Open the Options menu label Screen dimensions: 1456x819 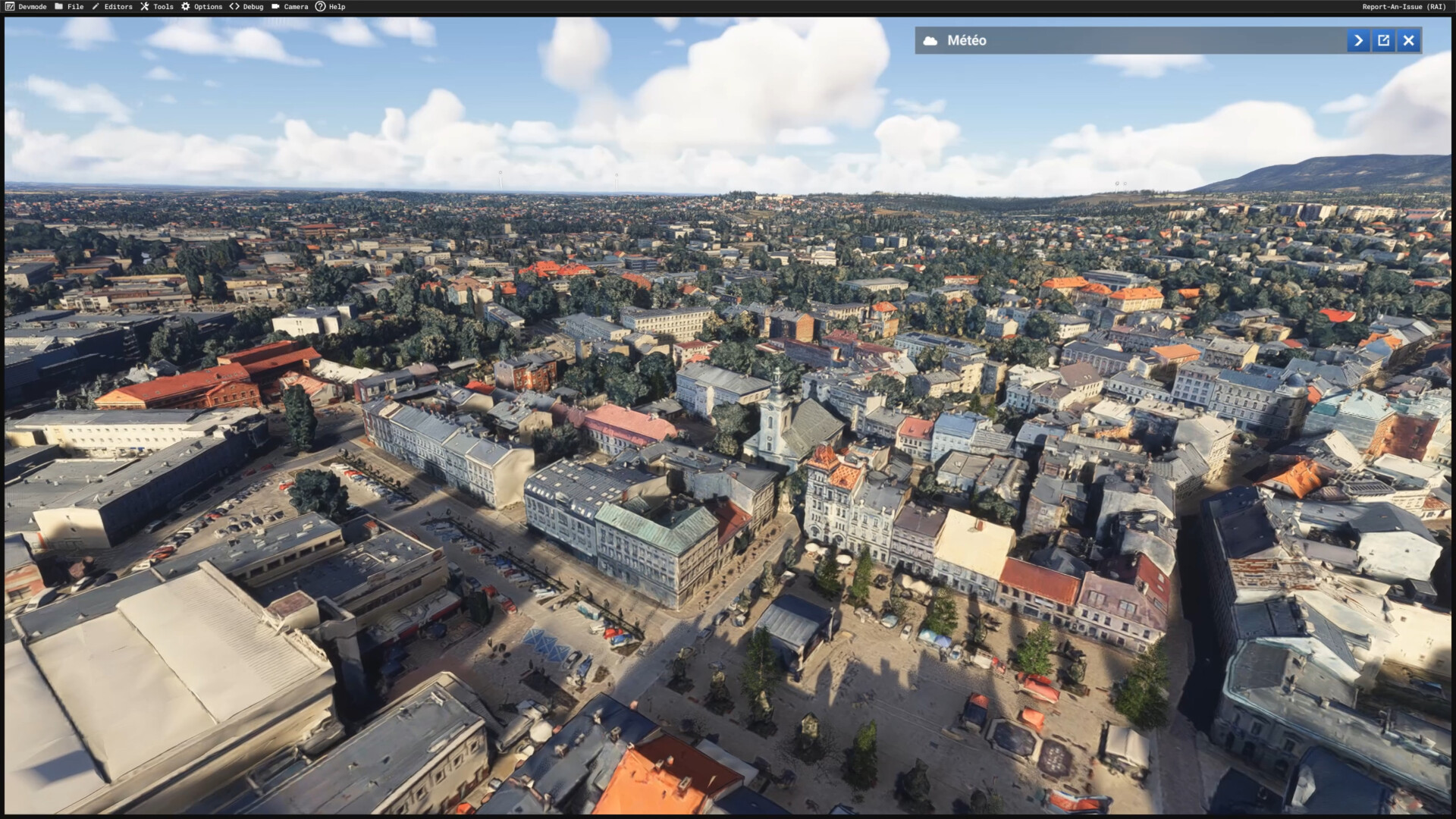[208, 7]
